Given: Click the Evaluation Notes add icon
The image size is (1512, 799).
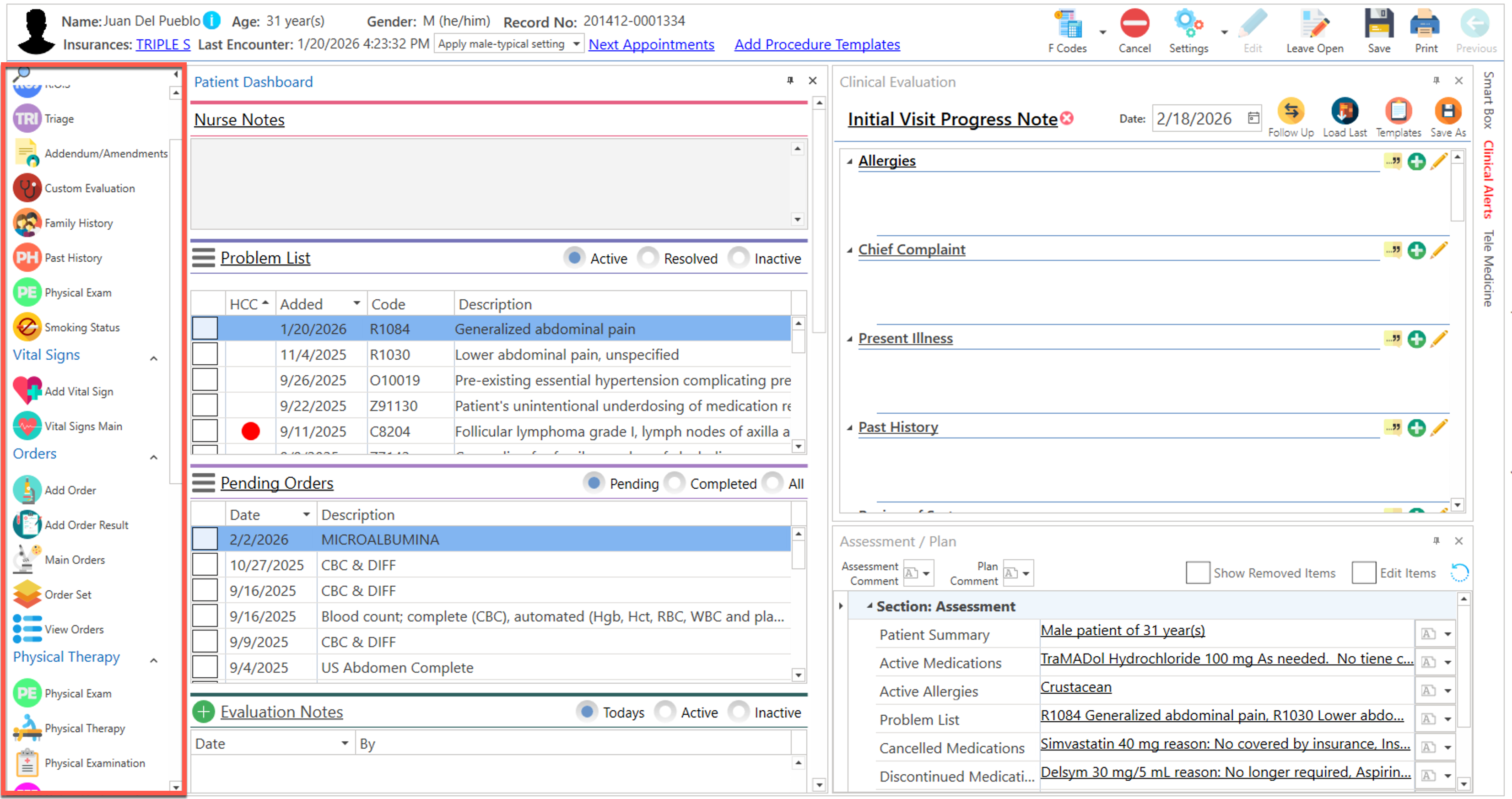Looking at the screenshot, I should 204,712.
